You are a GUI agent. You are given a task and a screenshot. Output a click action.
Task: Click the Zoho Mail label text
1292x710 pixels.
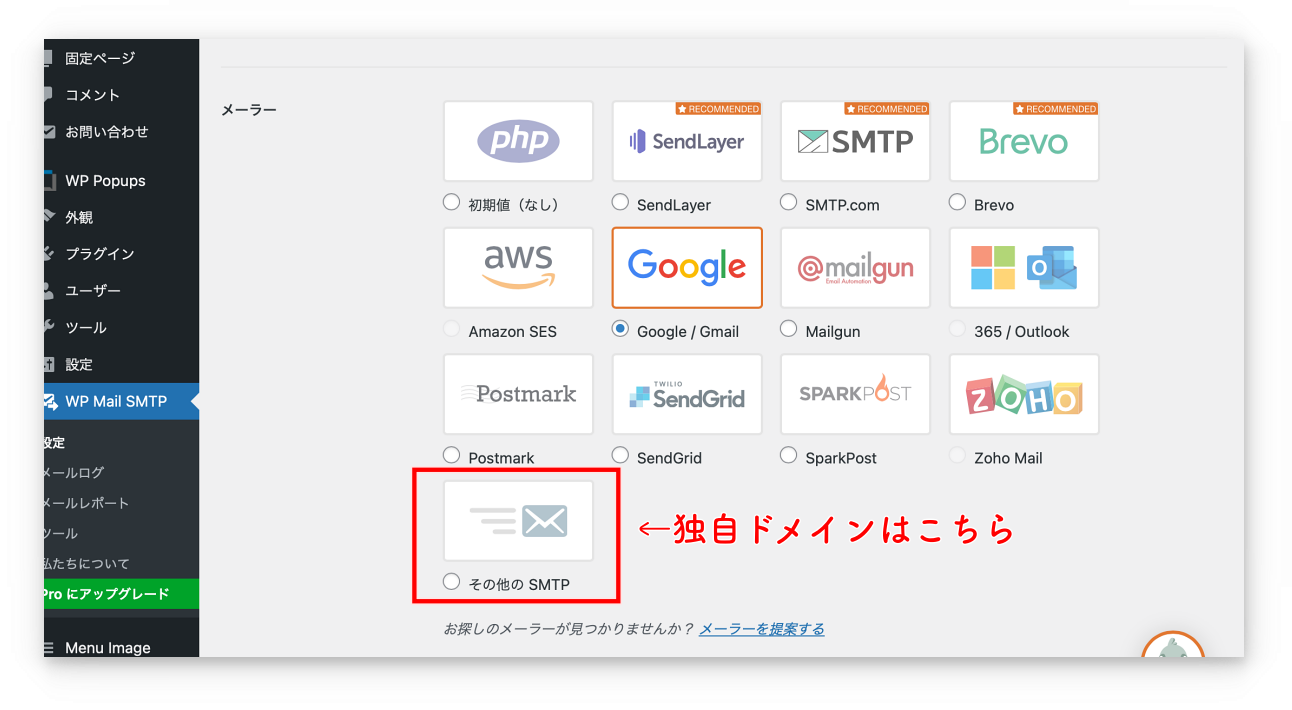(x=1009, y=458)
